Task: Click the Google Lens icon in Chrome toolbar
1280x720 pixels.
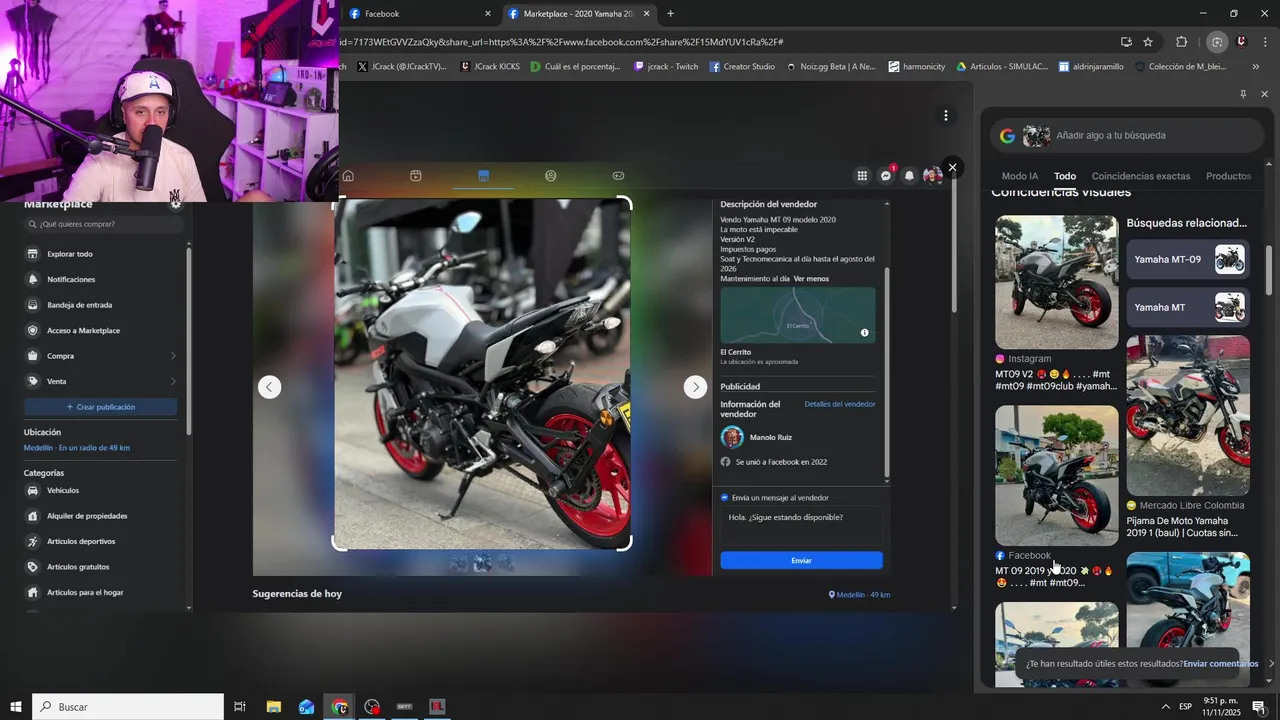Action: click(1216, 42)
